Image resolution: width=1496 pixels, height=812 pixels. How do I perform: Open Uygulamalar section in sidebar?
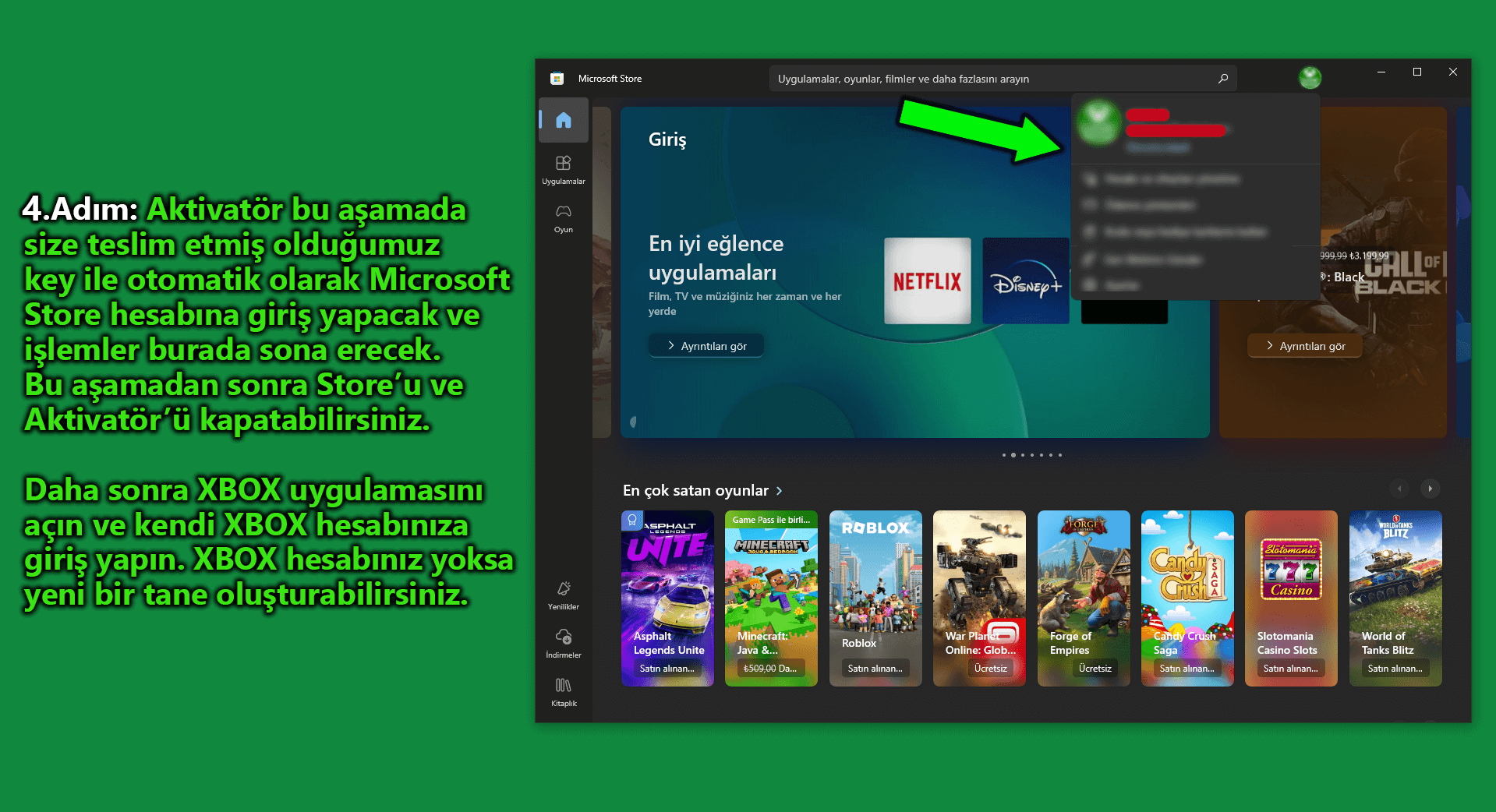[x=563, y=169]
